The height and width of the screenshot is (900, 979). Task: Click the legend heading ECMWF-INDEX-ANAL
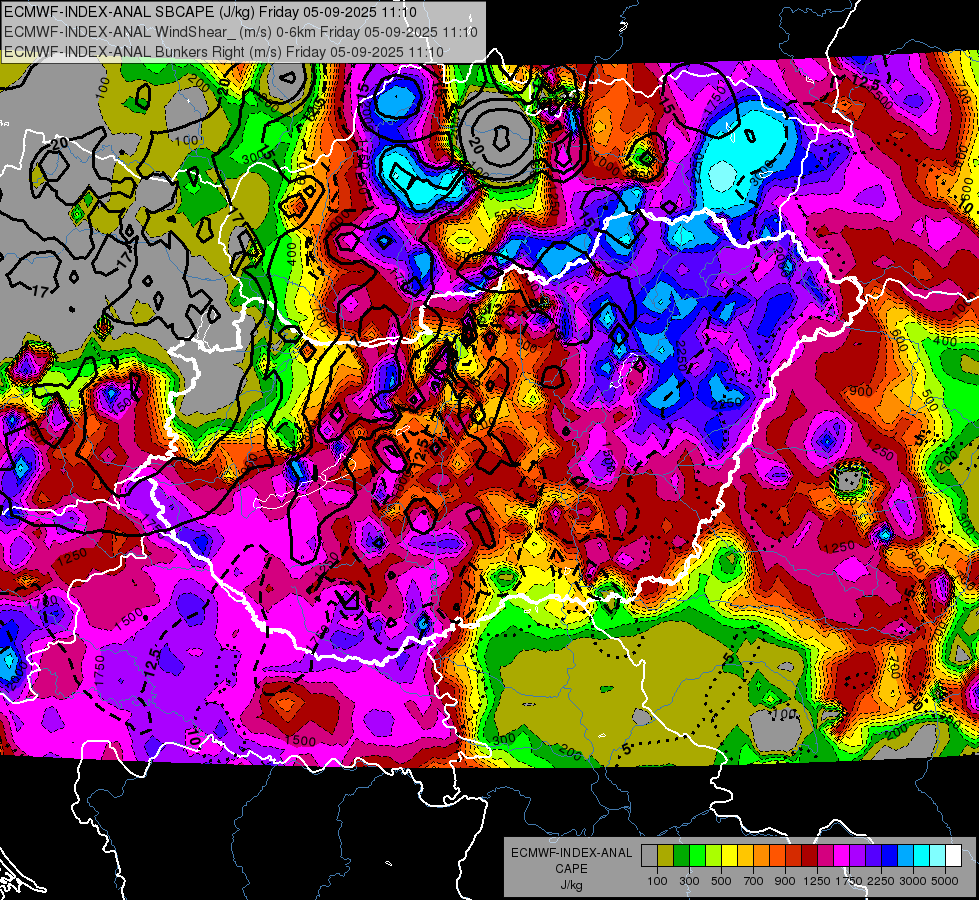pyautogui.click(x=572, y=853)
